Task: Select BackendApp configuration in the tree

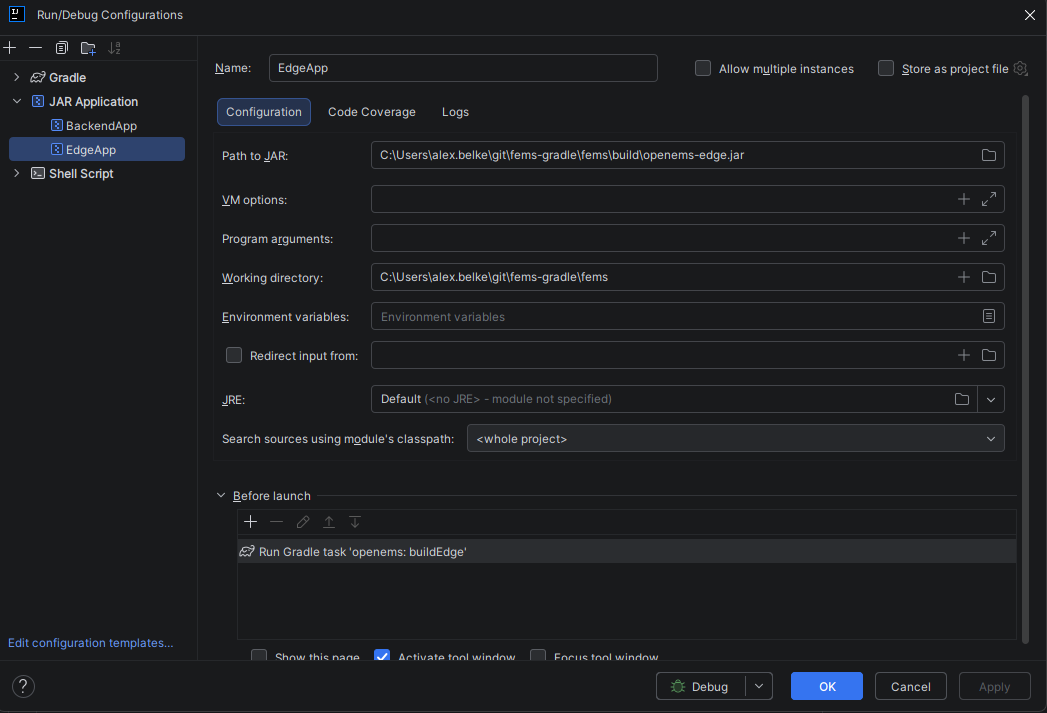Action: [100, 126]
